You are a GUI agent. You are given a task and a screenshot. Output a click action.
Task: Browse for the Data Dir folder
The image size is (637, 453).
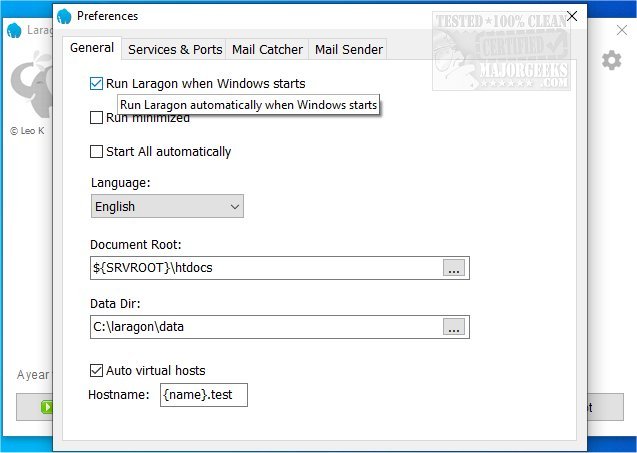tap(455, 327)
